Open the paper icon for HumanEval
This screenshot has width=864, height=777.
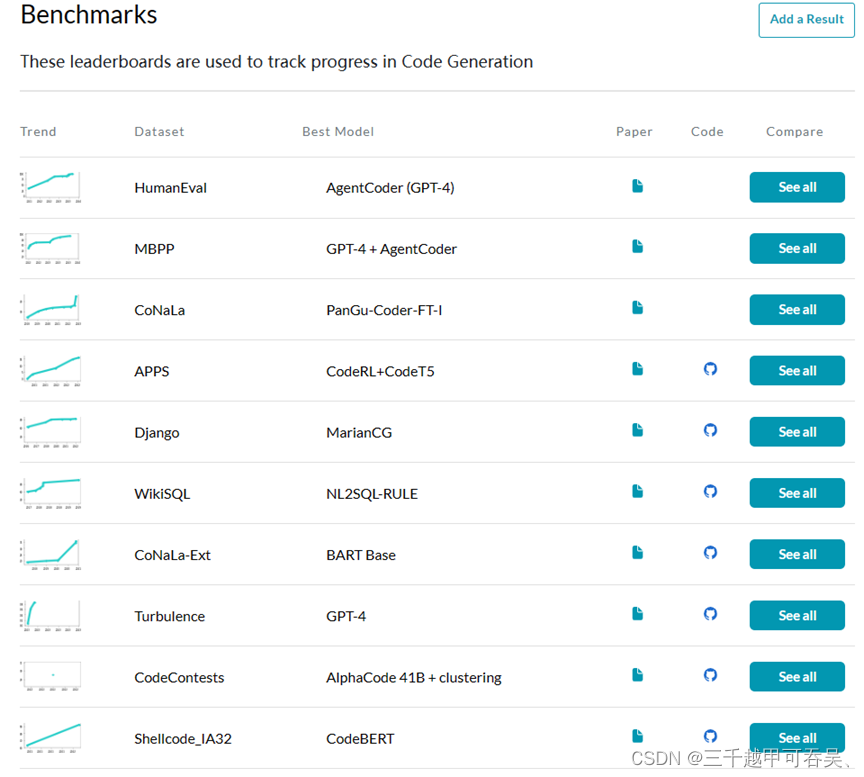coord(638,186)
